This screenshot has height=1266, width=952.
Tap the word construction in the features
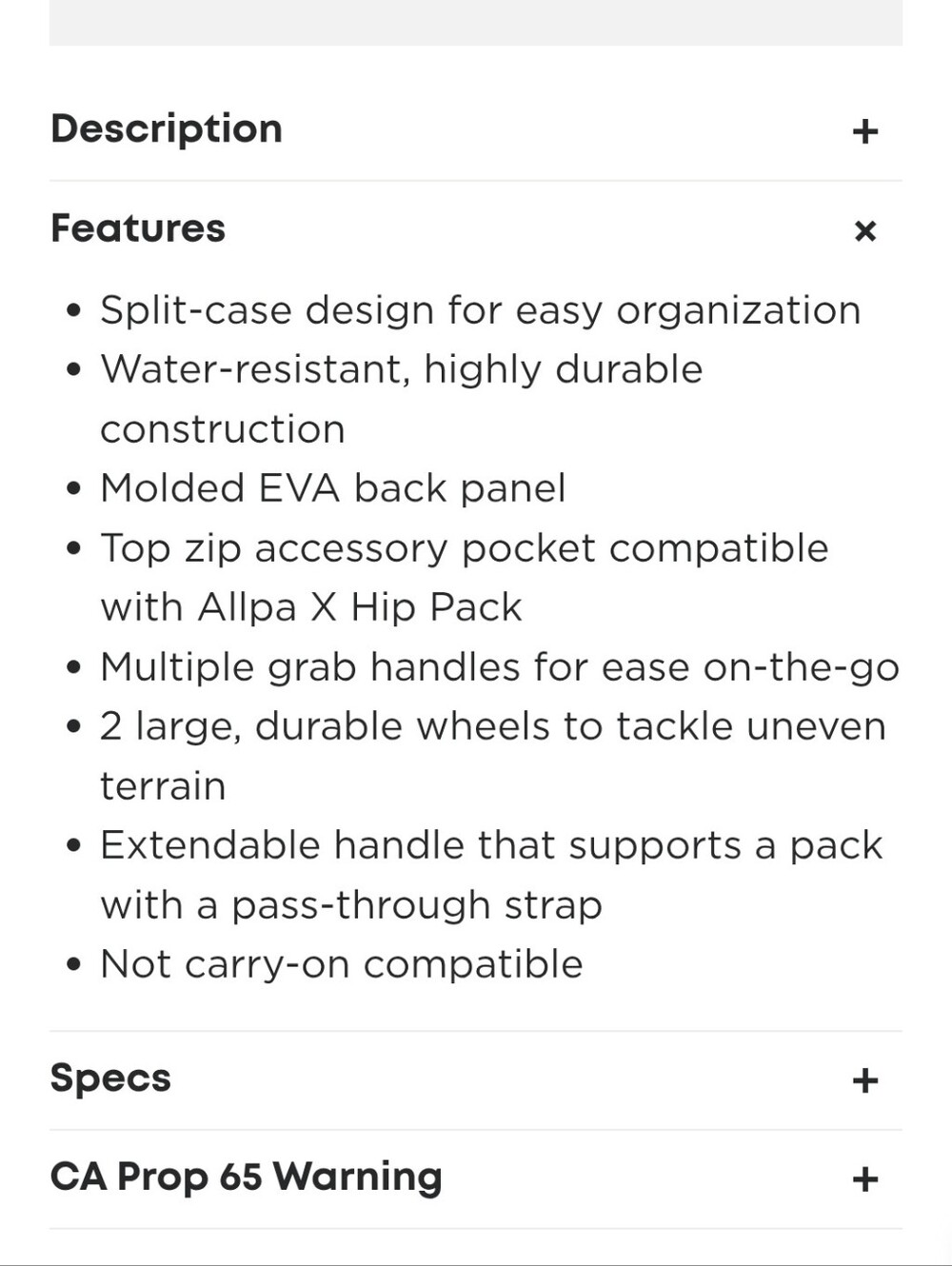[x=223, y=429]
